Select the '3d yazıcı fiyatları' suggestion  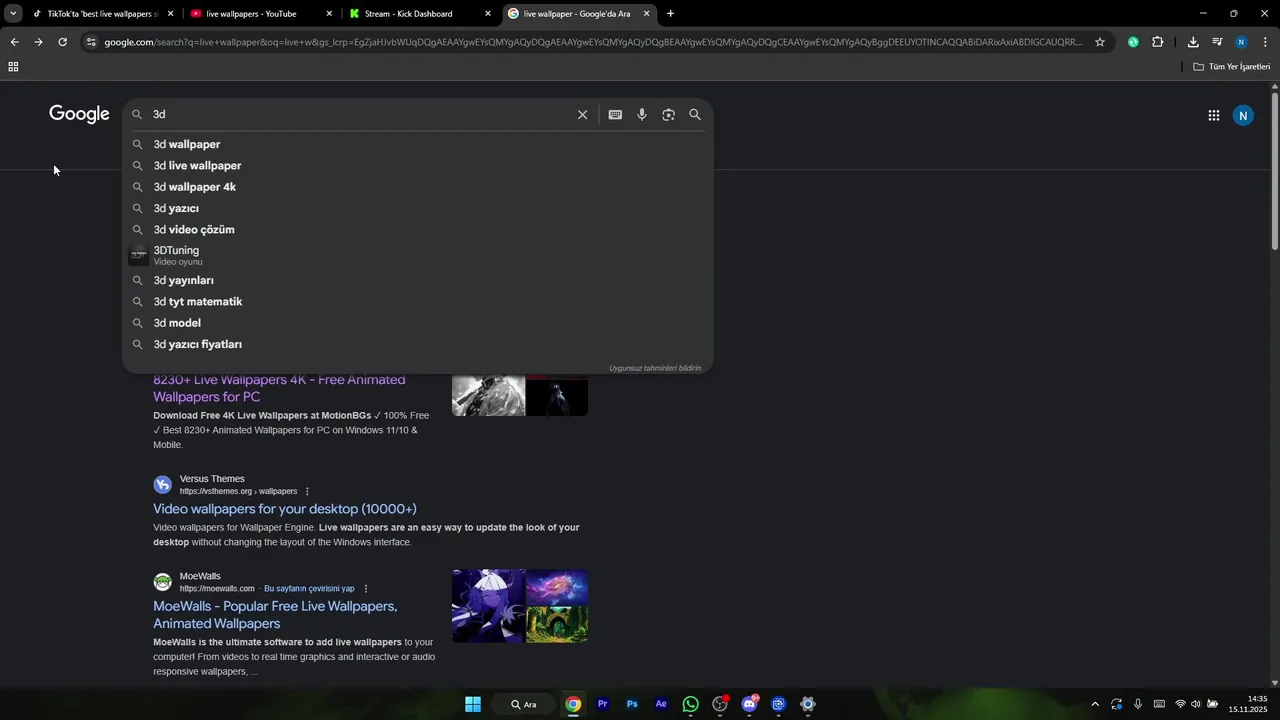(x=418, y=345)
